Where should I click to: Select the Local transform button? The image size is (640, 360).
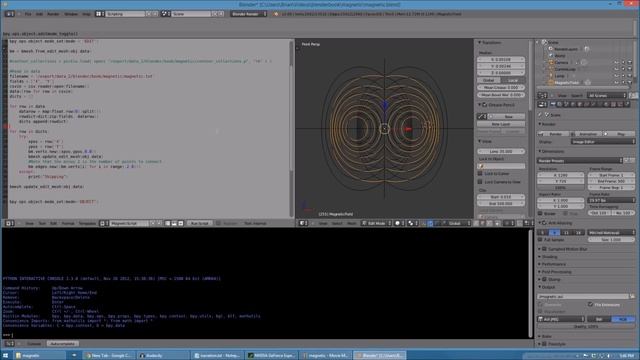pyautogui.click(x=513, y=80)
